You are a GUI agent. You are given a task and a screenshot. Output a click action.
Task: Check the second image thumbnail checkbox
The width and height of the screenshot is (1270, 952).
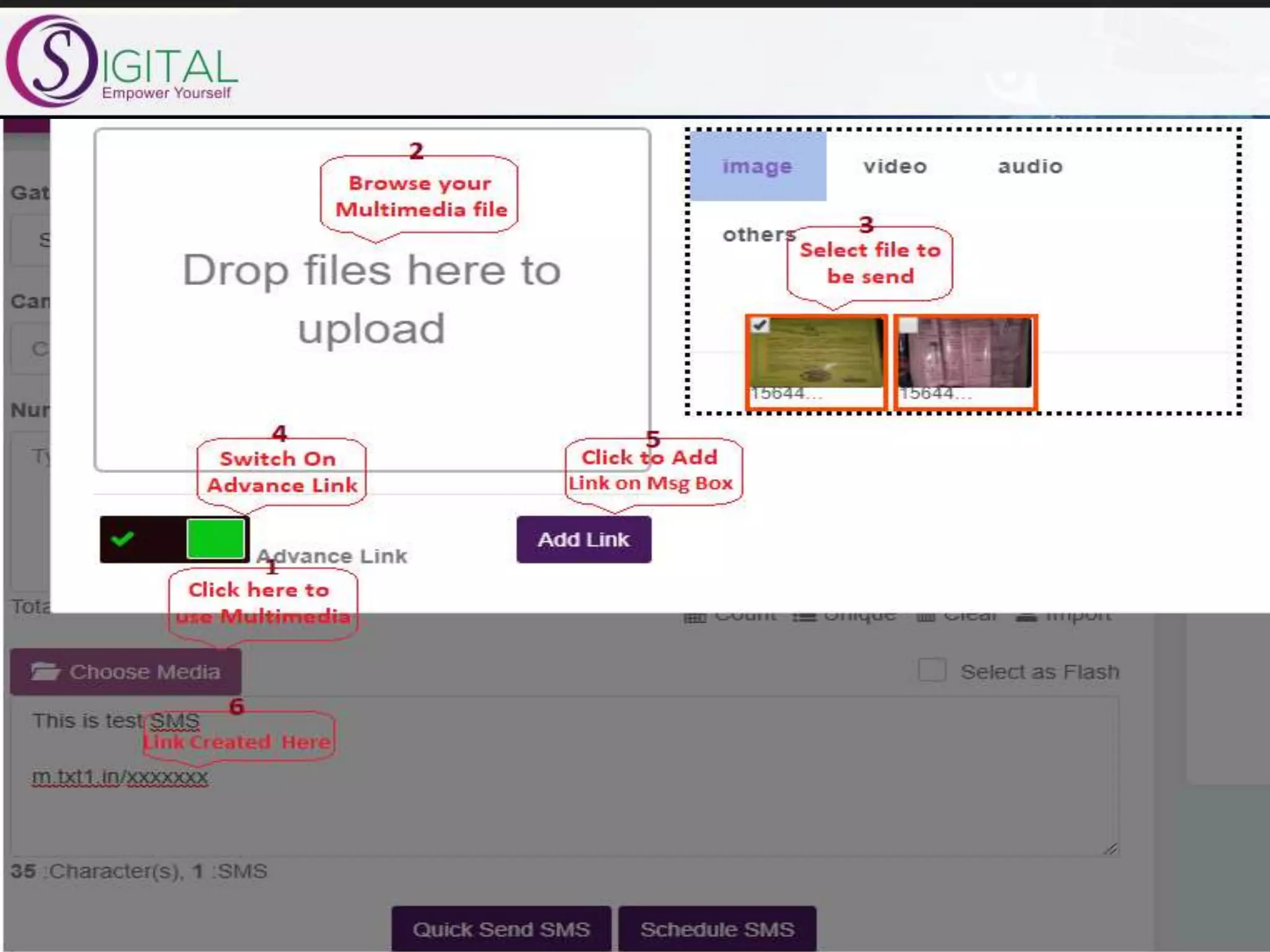click(x=908, y=325)
